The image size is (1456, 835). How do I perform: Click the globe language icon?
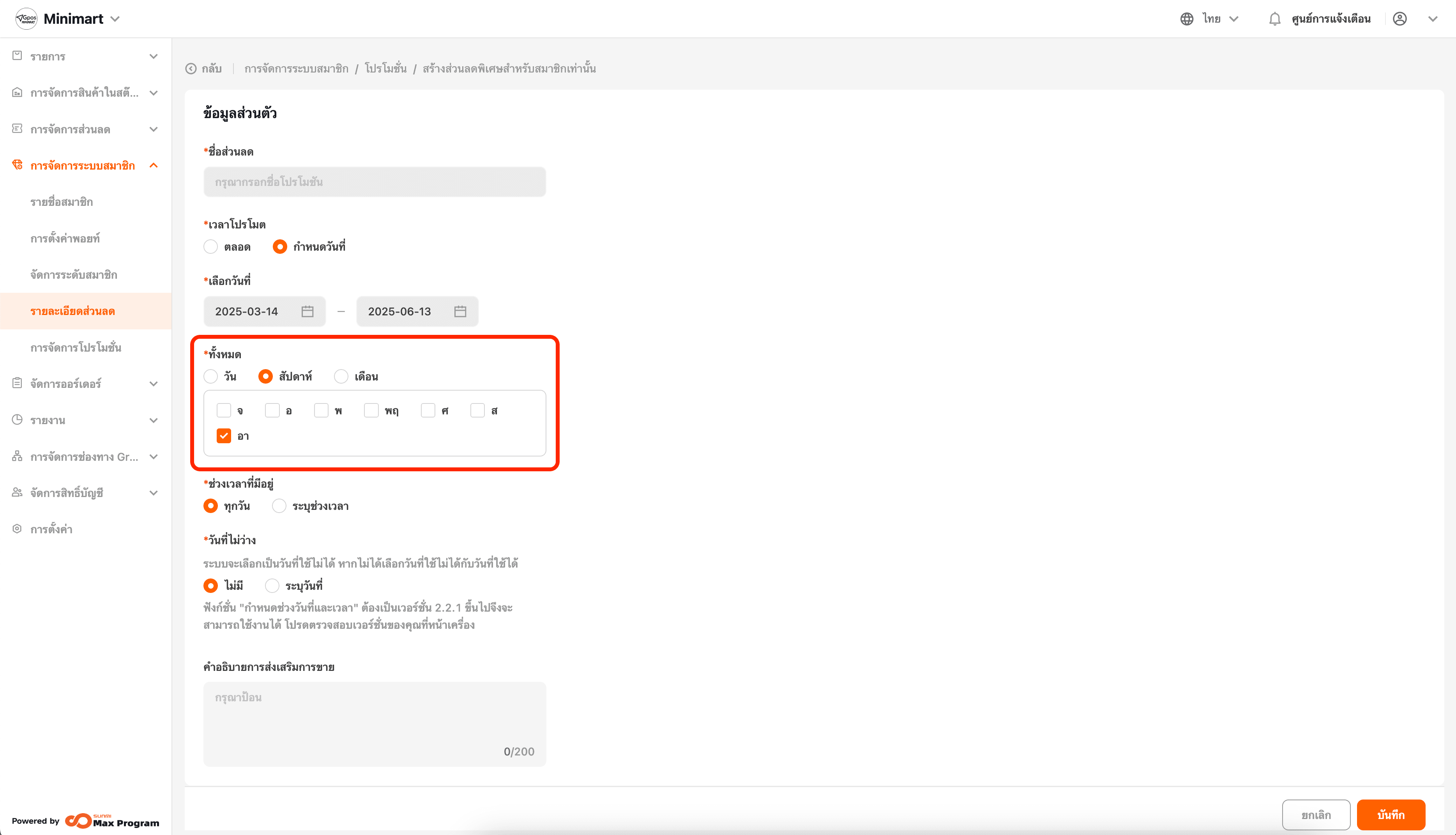pyautogui.click(x=1187, y=19)
